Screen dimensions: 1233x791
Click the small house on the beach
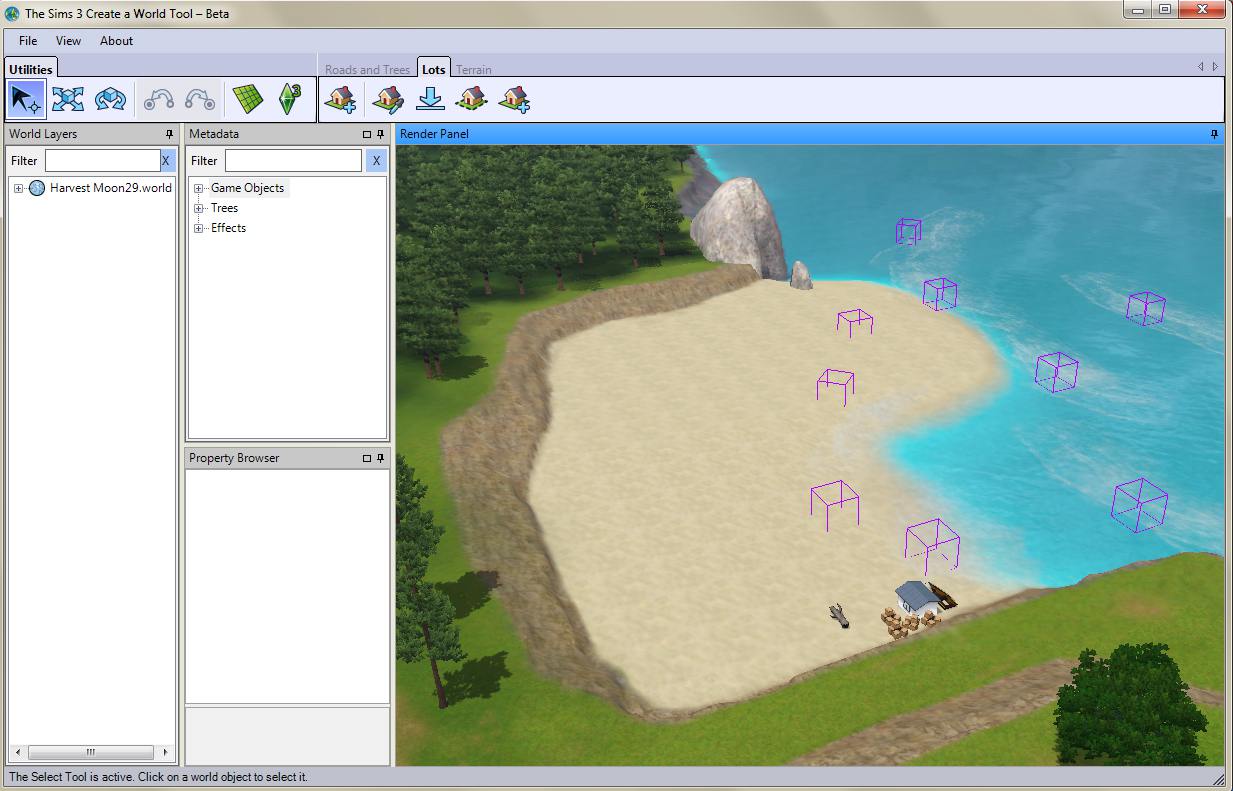pyautogui.click(x=919, y=598)
